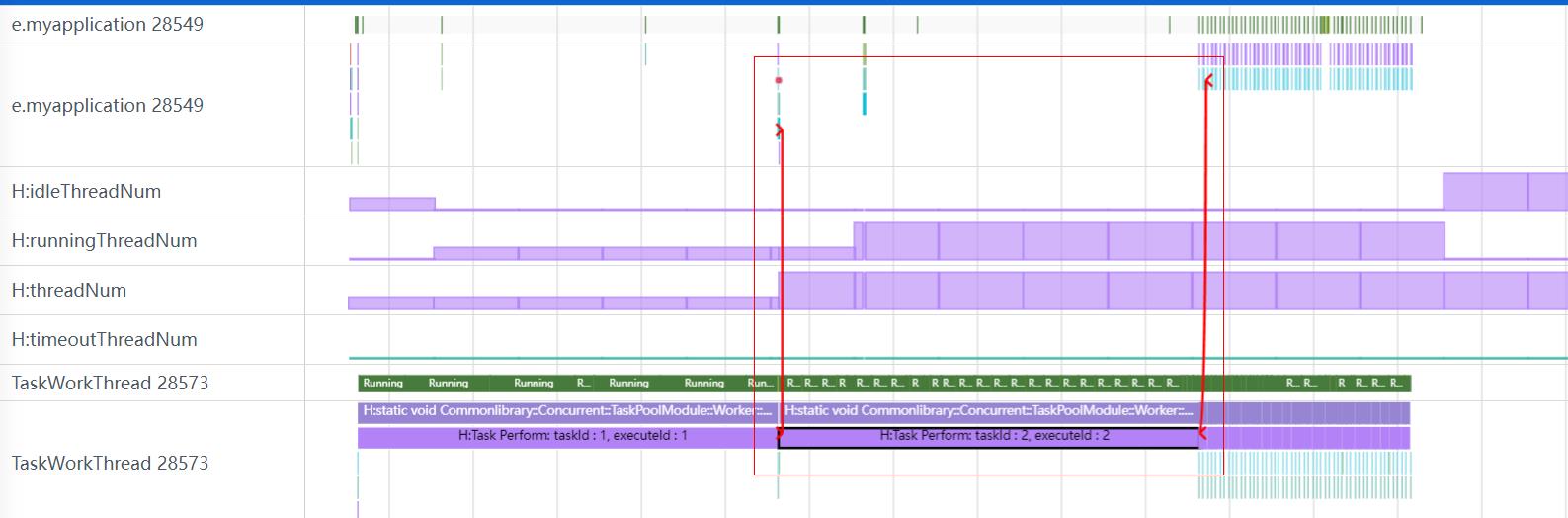This screenshot has height=518, width=1568.
Task: Click the red dot marker in e.myapplication track
Action: coord(779,80)
